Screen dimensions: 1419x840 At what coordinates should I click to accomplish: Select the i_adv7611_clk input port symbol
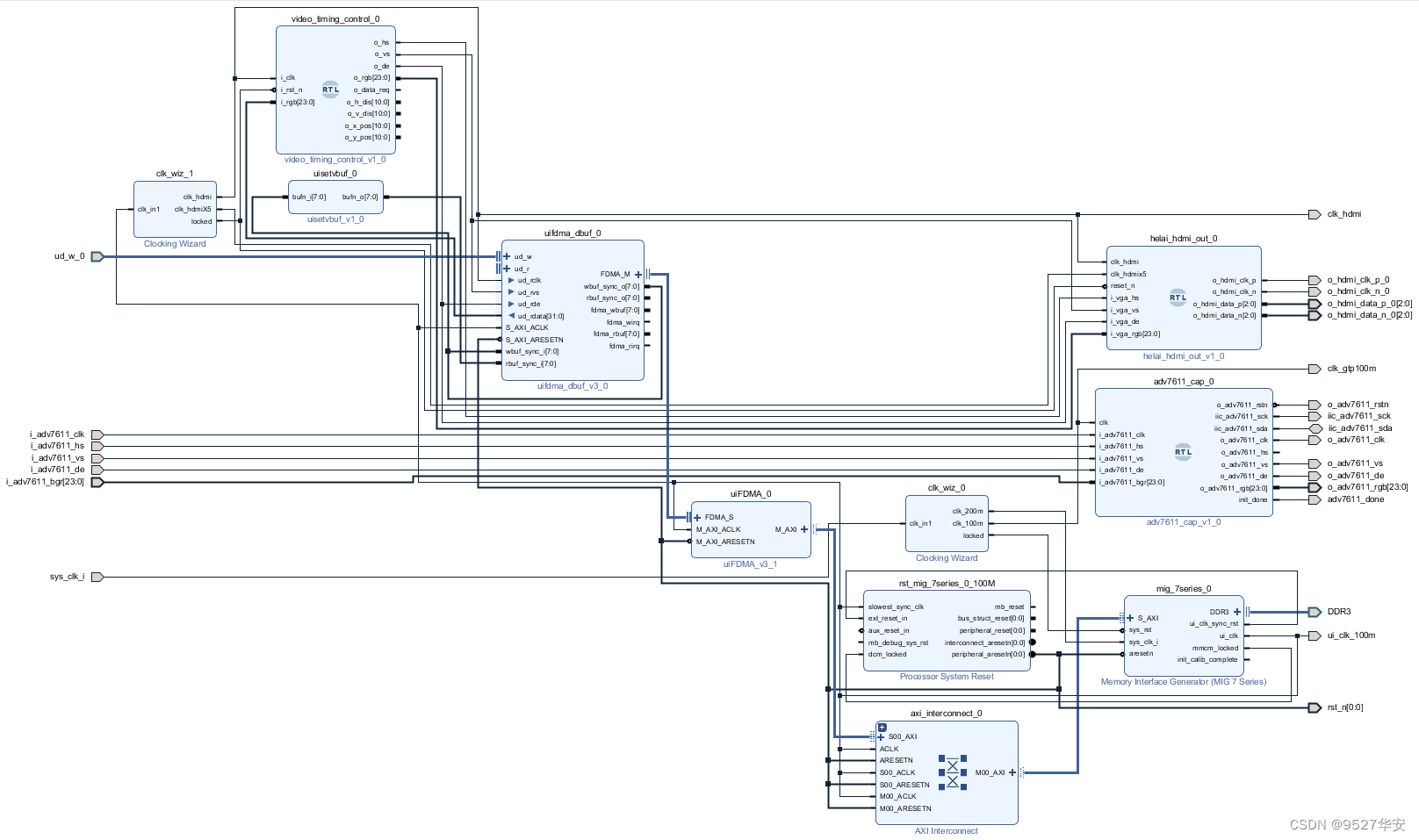click(97, 434)
